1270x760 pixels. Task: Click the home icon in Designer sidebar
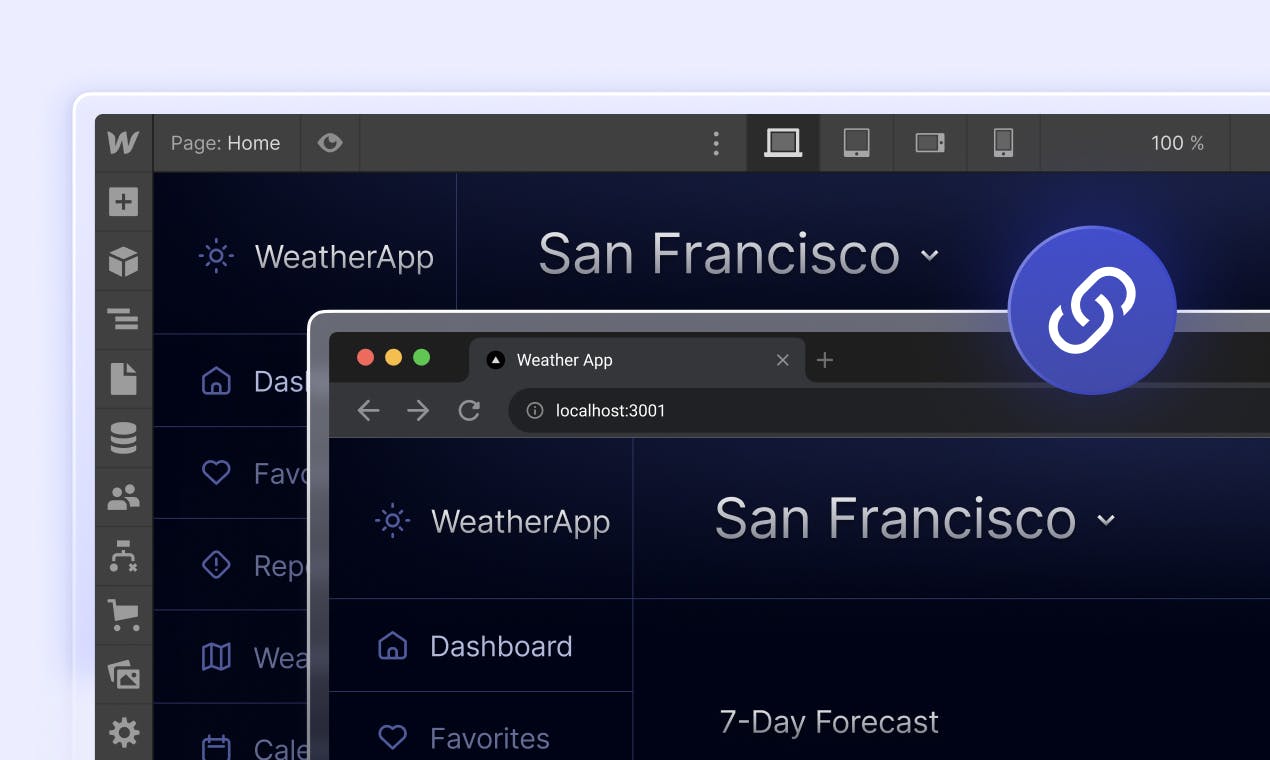coord(216,381)
